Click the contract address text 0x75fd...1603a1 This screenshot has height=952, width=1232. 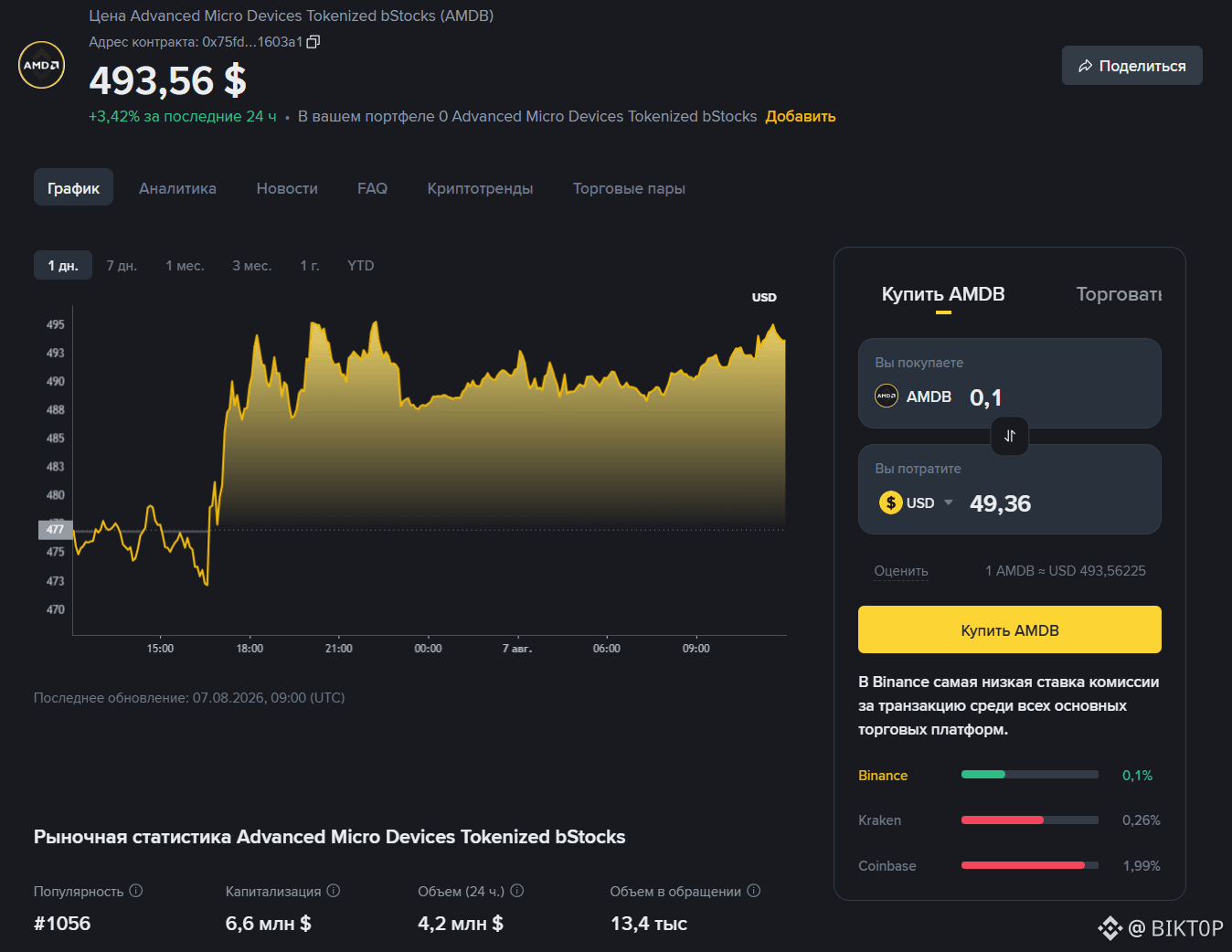[252, 42]
